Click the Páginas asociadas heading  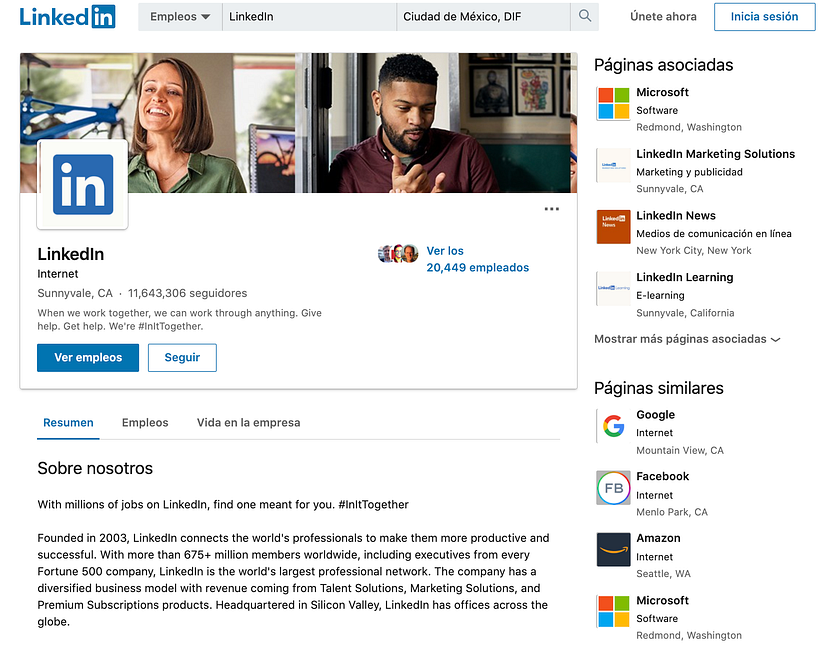[664, 65]
